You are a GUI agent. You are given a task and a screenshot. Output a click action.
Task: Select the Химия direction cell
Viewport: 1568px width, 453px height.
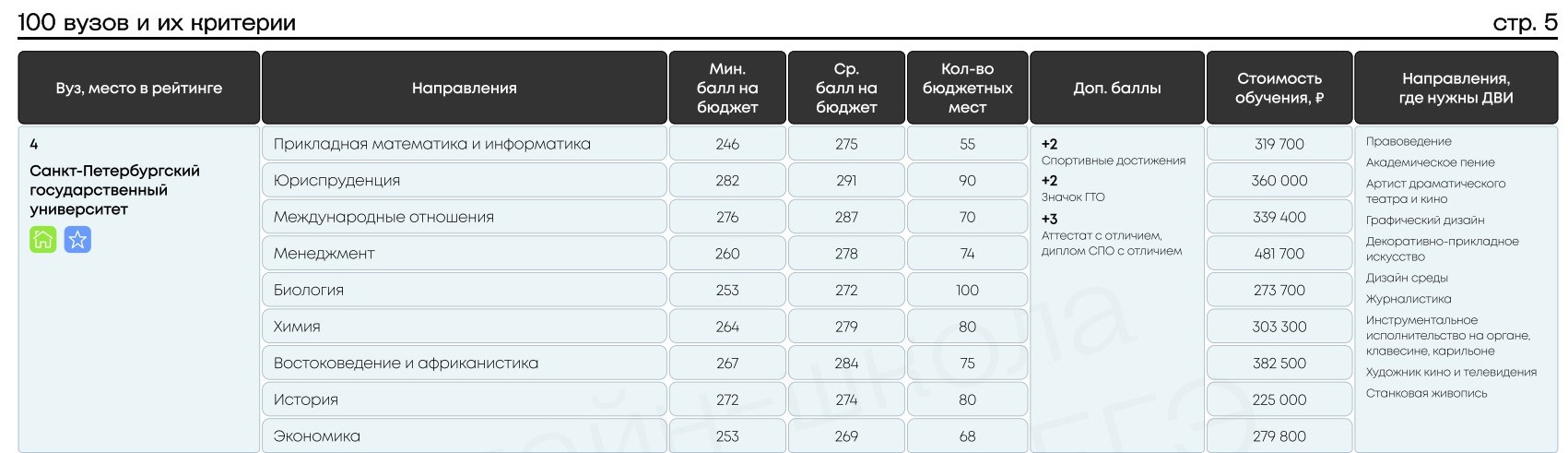coord(465,327)
